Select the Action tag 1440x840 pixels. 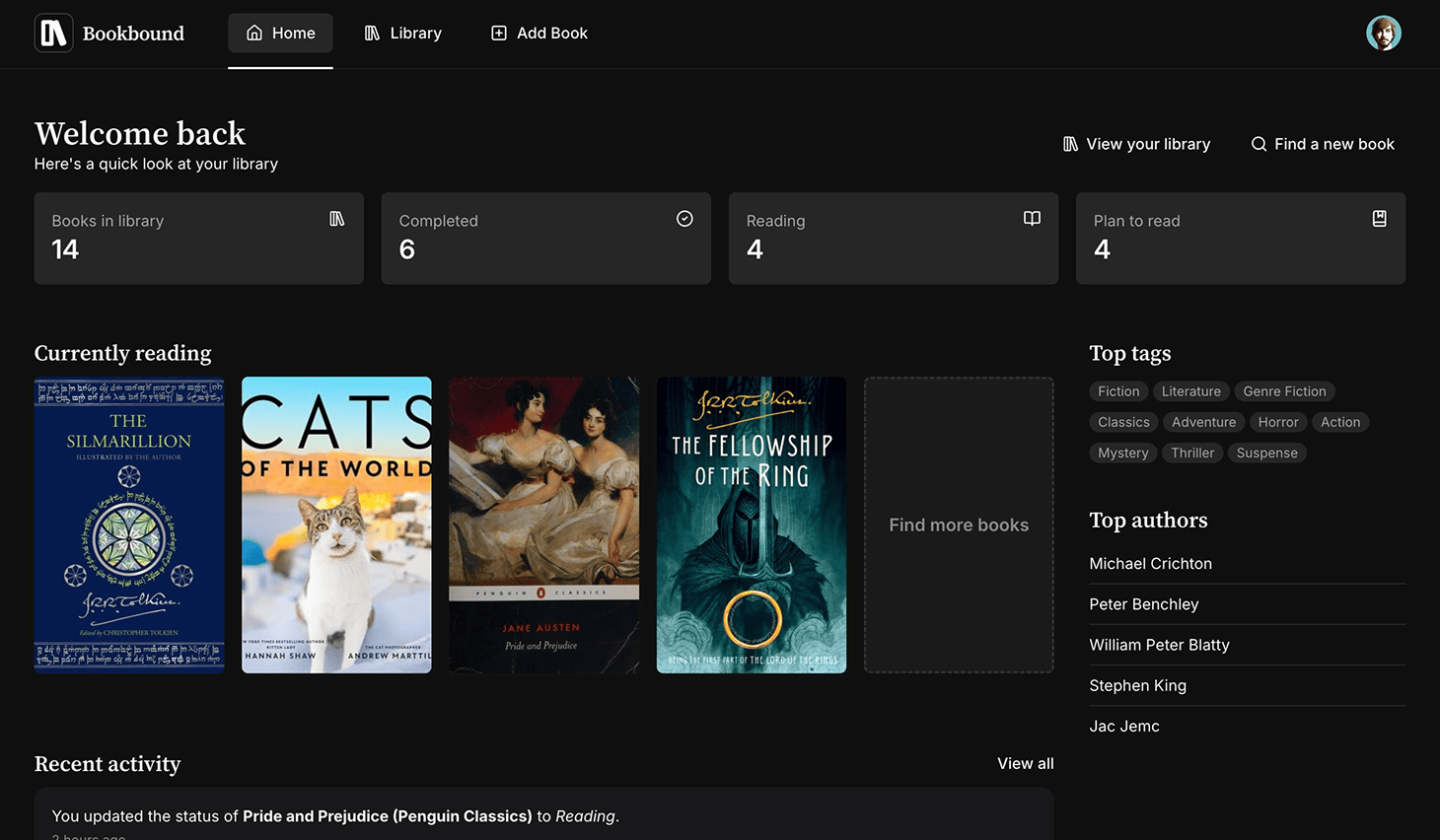click(x=1340, y=422)
